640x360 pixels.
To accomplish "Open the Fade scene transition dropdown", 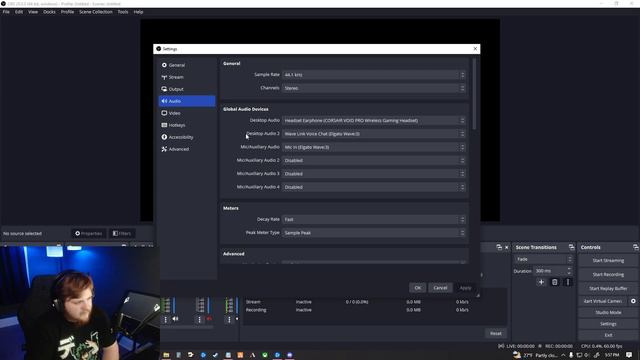I will point(543,259).
